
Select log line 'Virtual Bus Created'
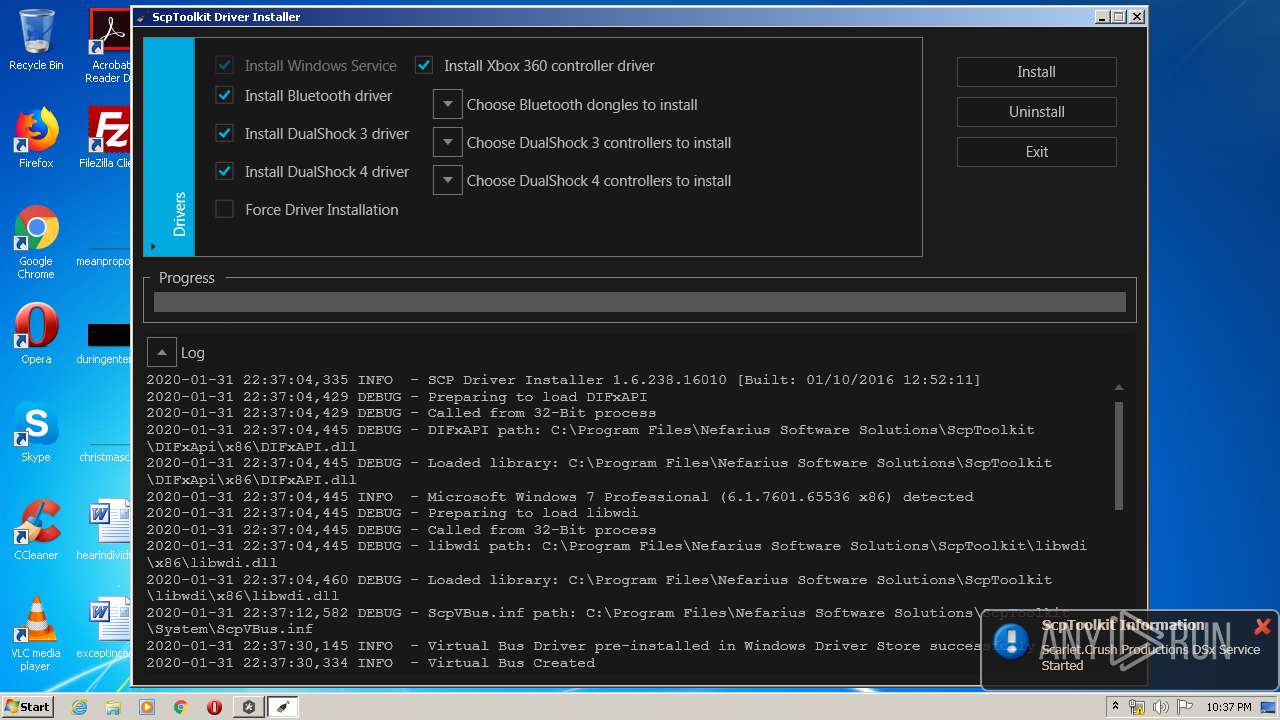(x=370, y=663)
